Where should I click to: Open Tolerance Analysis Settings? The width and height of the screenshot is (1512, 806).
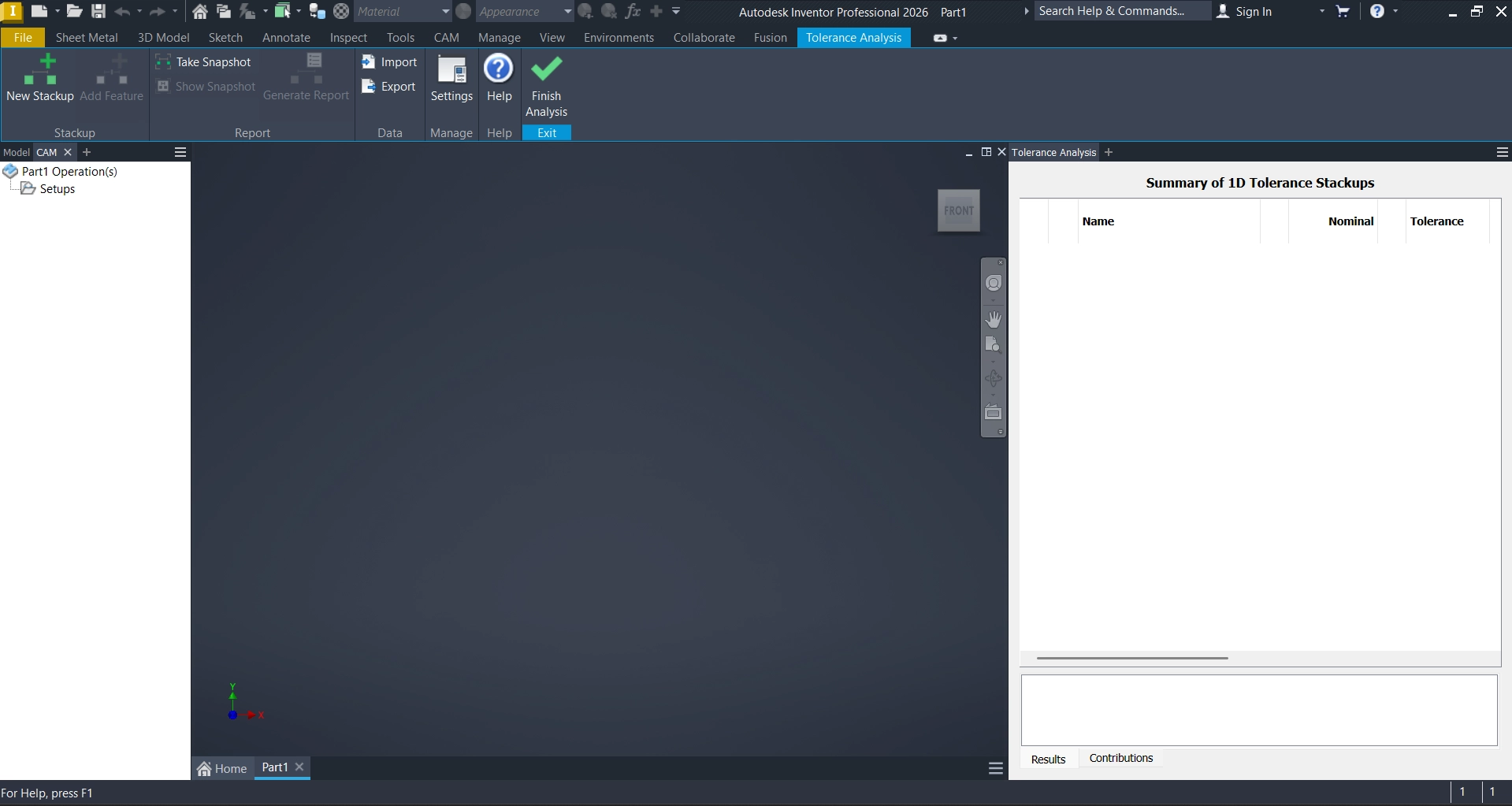coord(451,71)
